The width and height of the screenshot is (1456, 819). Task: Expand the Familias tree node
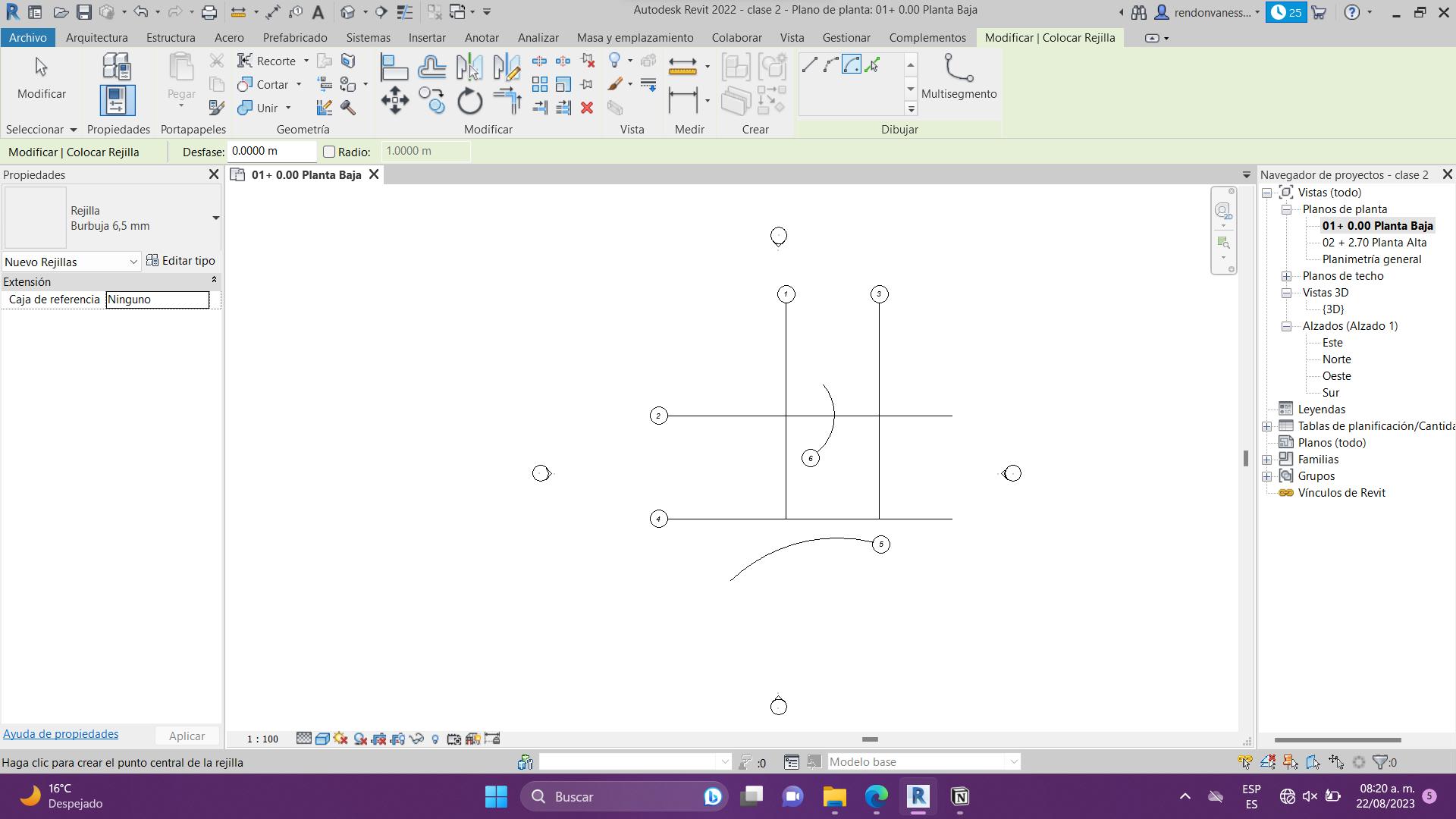[1266, 460]
